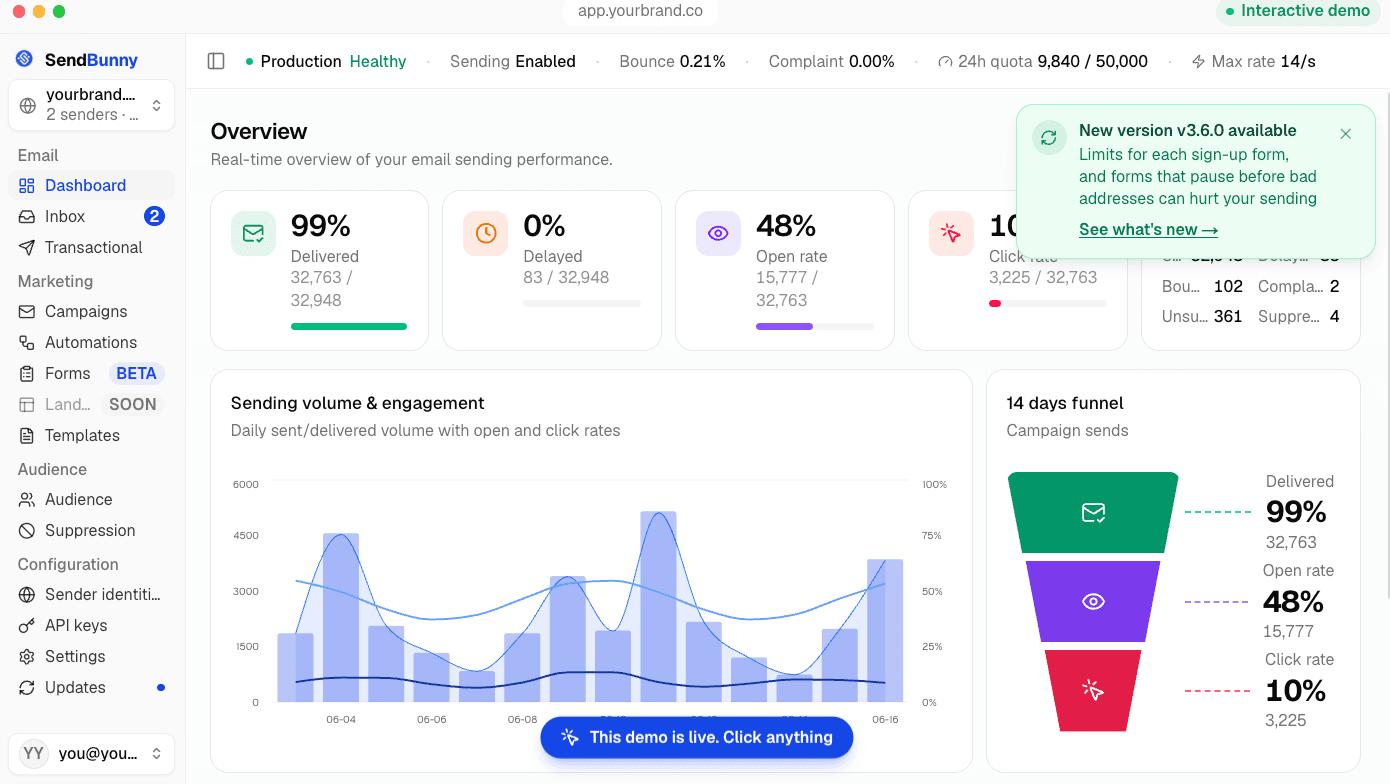The image size is (1390, 784).
Task: Click the Delivered card envelope icon
Action: click(253, 233)
